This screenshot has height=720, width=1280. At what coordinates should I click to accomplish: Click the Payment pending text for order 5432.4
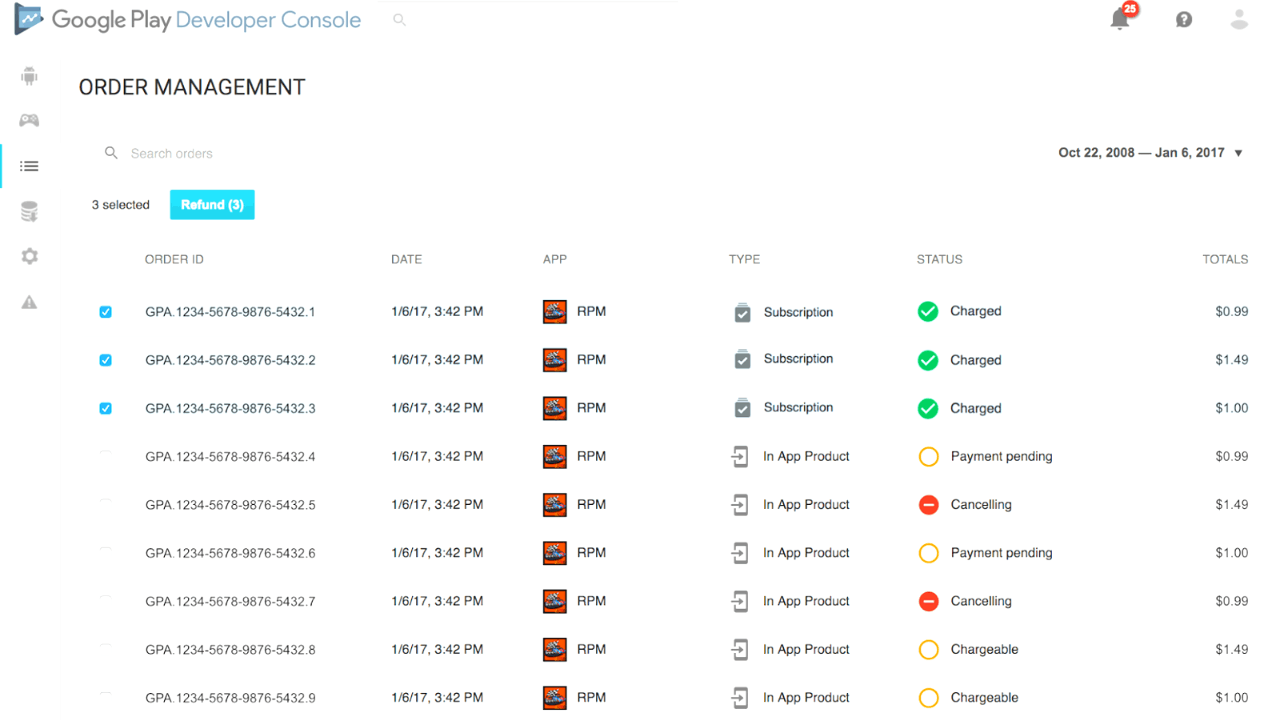pos(1001,456)
